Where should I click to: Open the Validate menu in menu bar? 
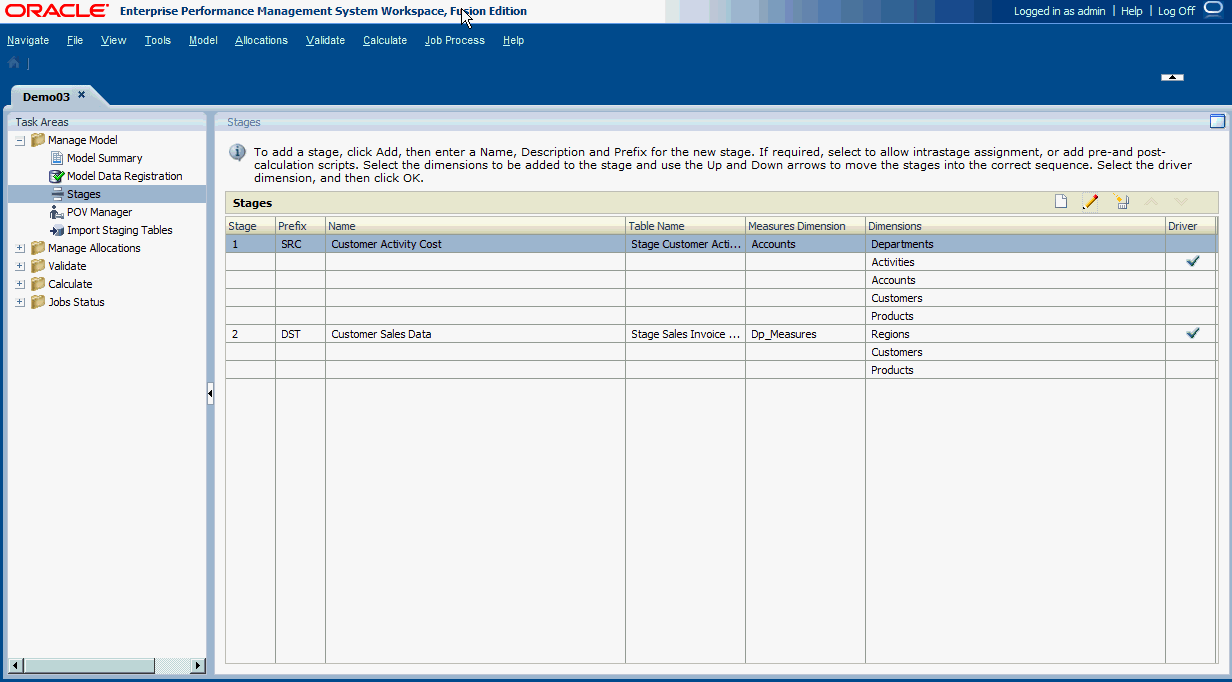click(325, 40)
